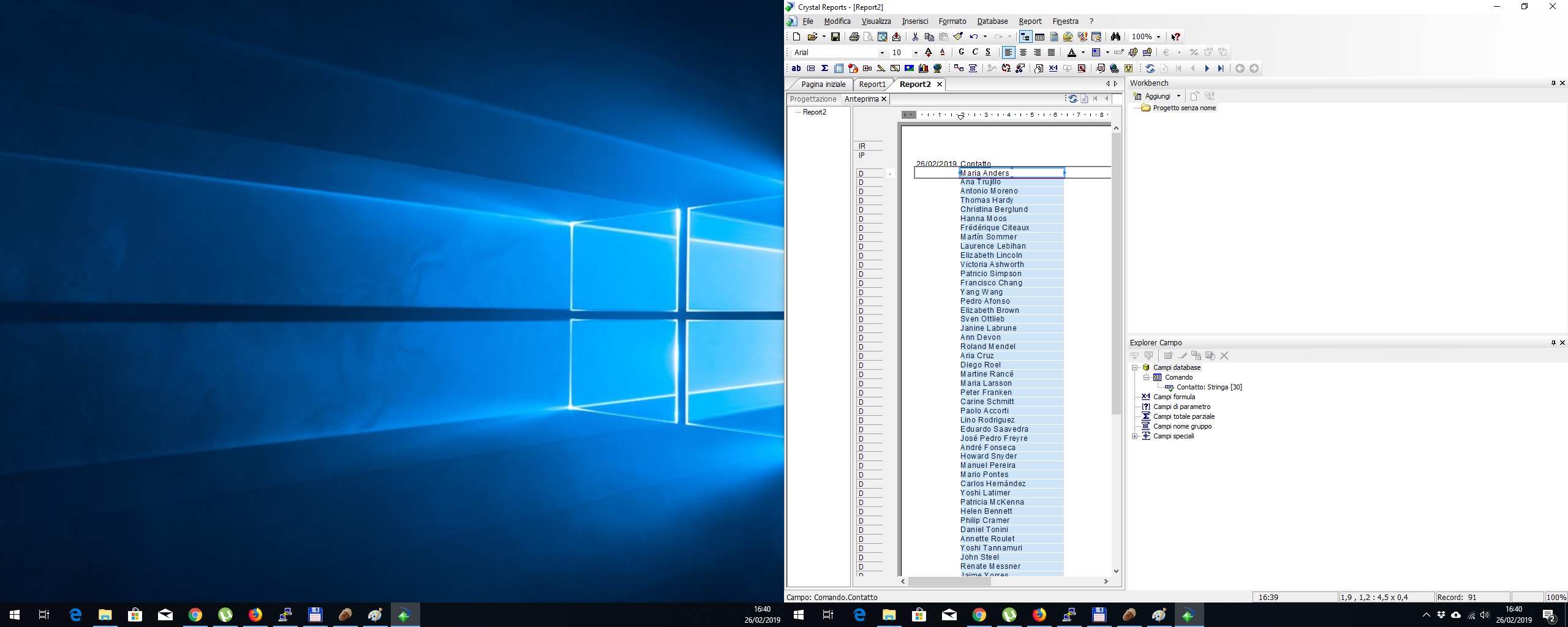Open the 100% zoom level dropdown

pyautogui.click(x=1158, y=37)
